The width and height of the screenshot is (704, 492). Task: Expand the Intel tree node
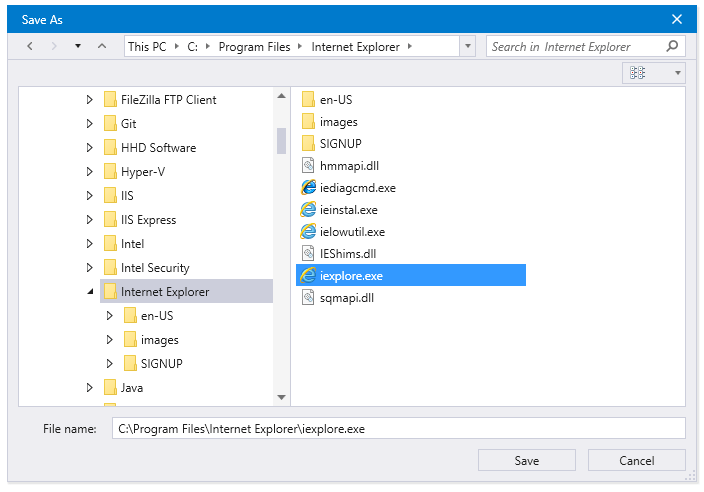pyautogui.click(x=89, y=244)
